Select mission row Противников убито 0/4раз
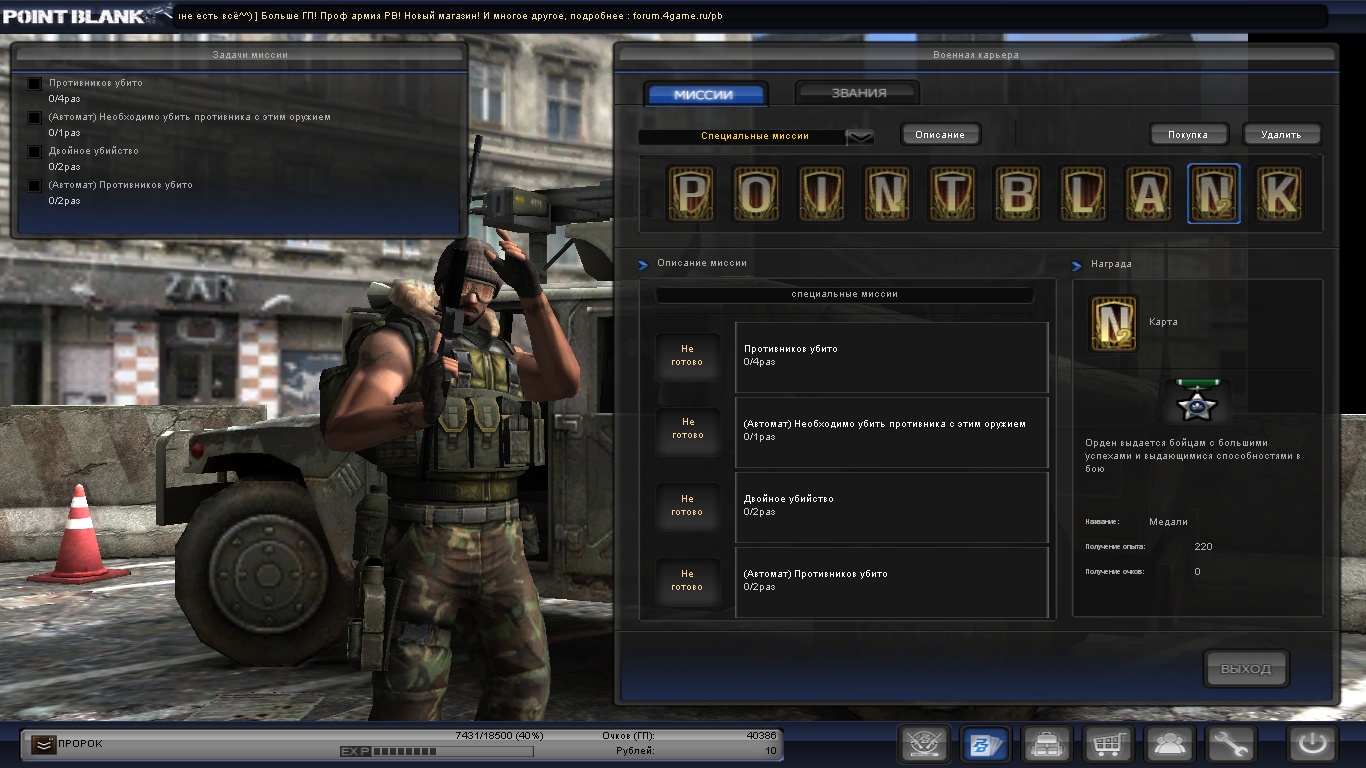Image resolution: width=1366 pixels, height=768 pixels. pyautogui.click(x=892, y=357)
